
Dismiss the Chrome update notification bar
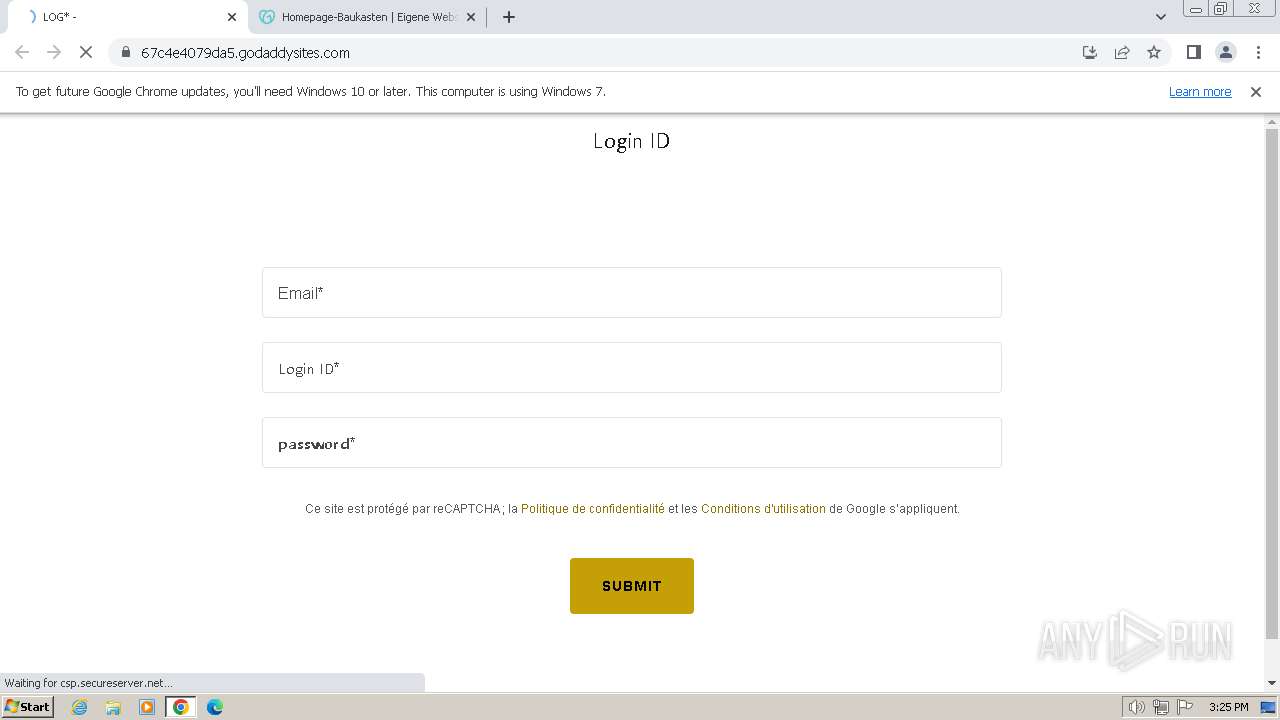pyautogui.click(x=1256, y=91)
